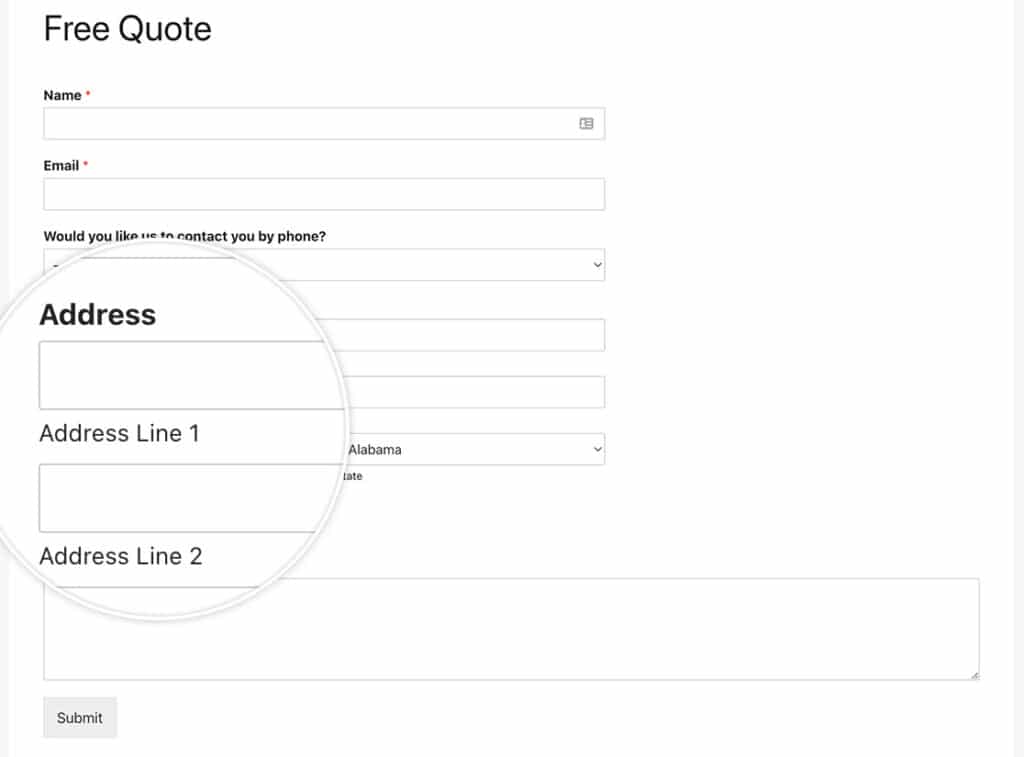Click the Free Quote heading
Screen dimensions: 1024x757
pos(126,29)
